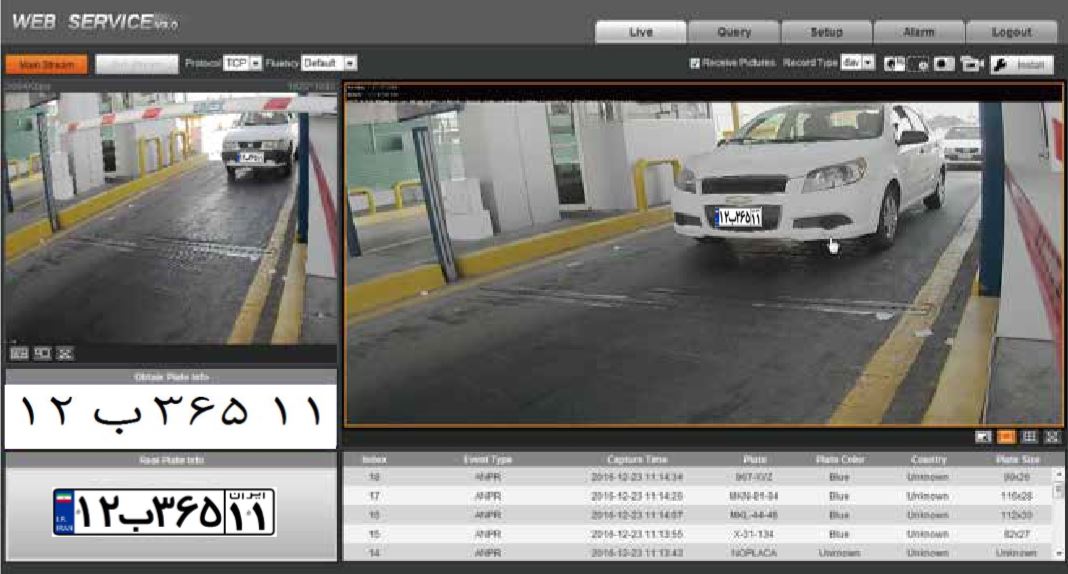
Task: Click fullscreen icon under small left video
Action: pos(65,353)
